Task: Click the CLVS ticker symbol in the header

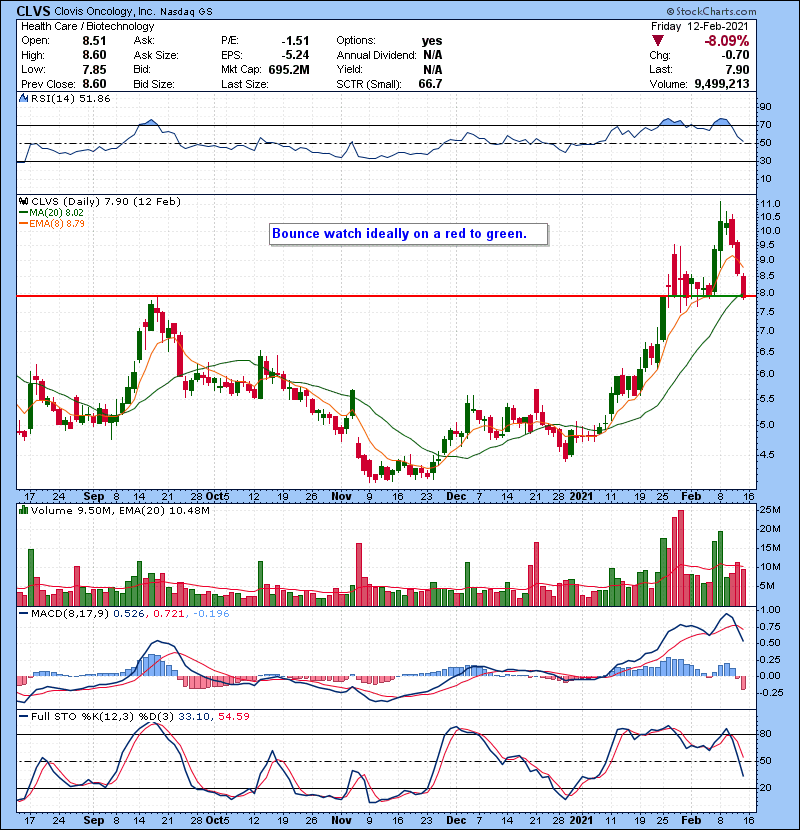Action: click(x=33, y=11)
